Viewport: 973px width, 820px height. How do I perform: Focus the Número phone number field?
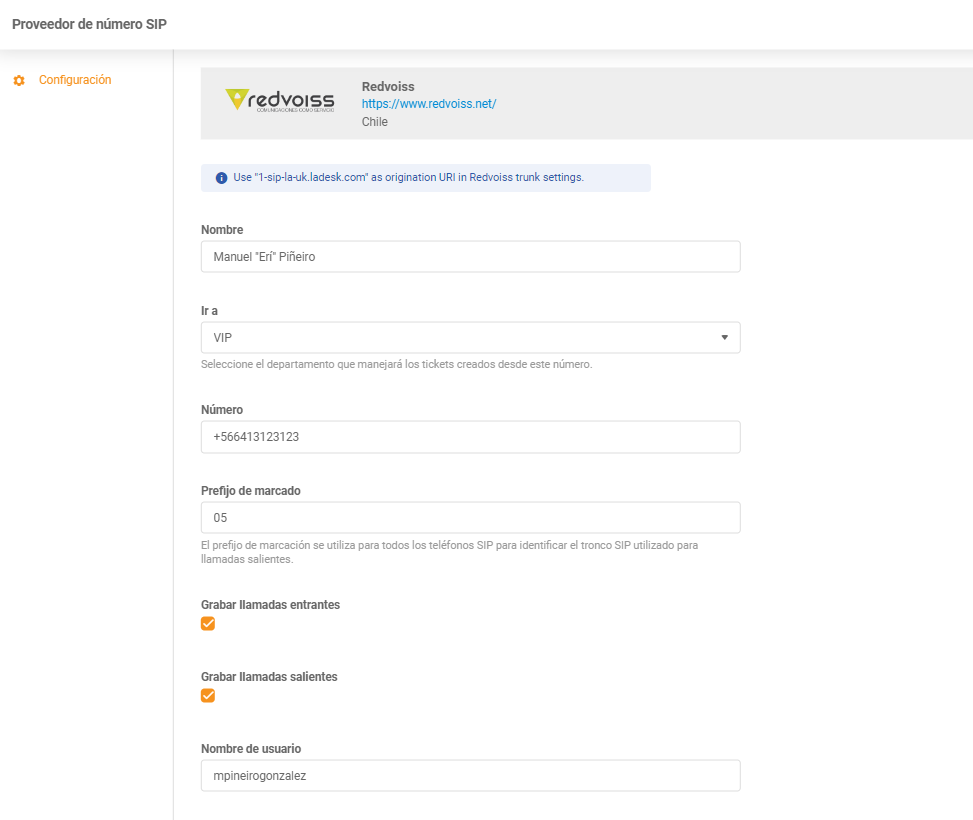pos(470,437)
